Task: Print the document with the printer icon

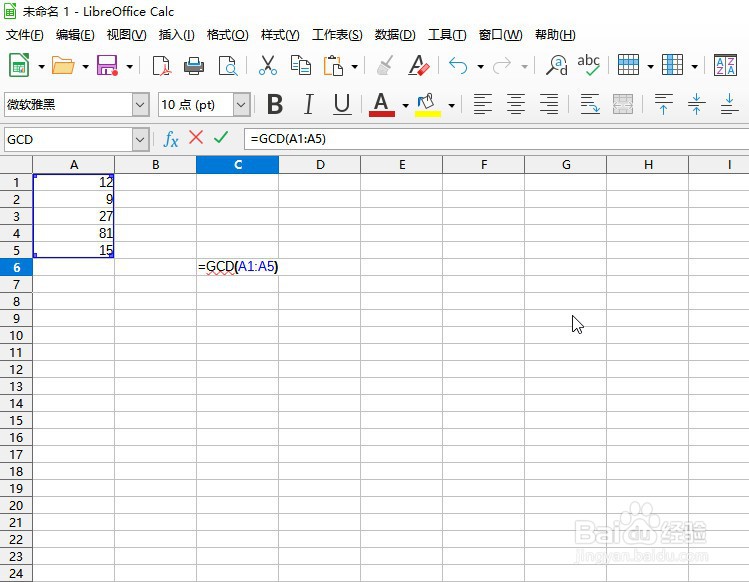Action: coord(194,65)
